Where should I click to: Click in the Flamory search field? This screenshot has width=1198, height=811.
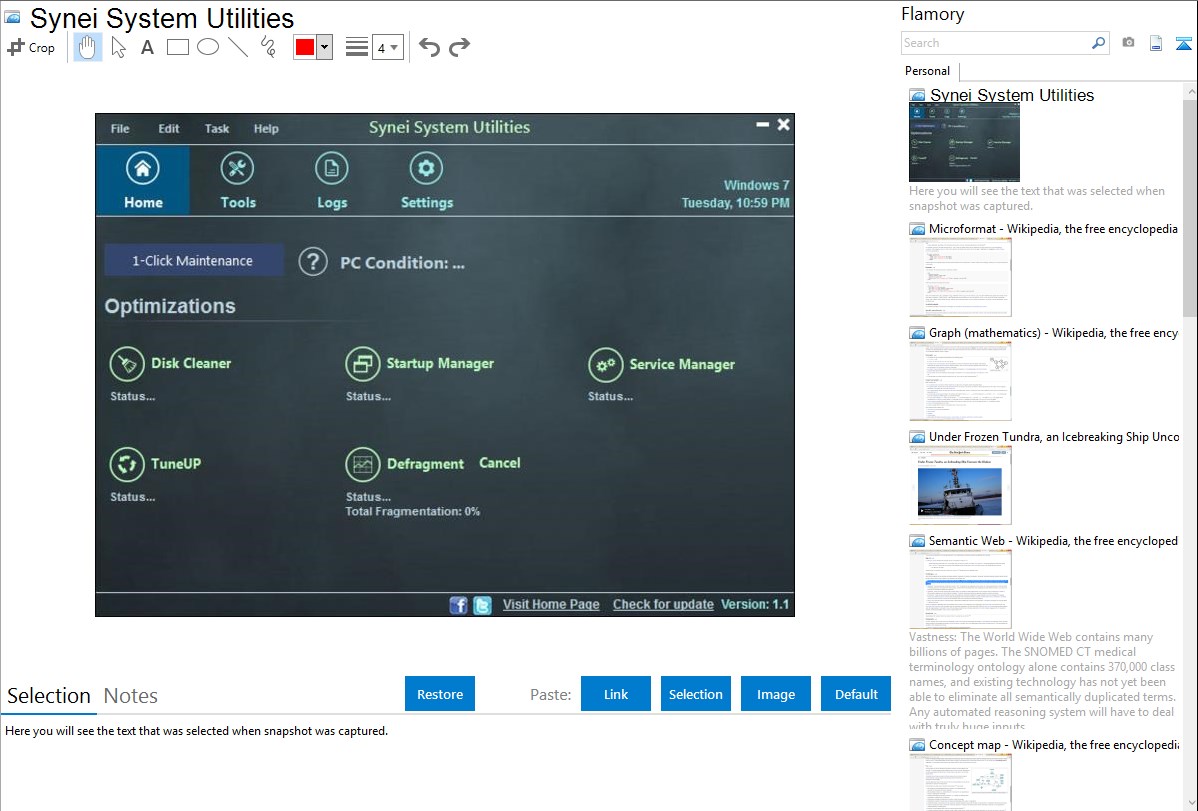coord(995,43)
